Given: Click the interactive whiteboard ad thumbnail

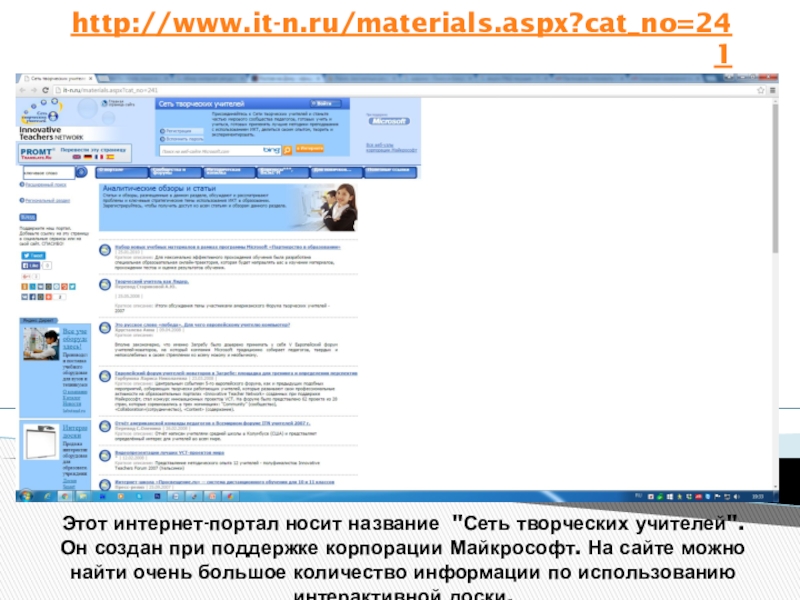Looking at the screenshot, I should 41,441.
